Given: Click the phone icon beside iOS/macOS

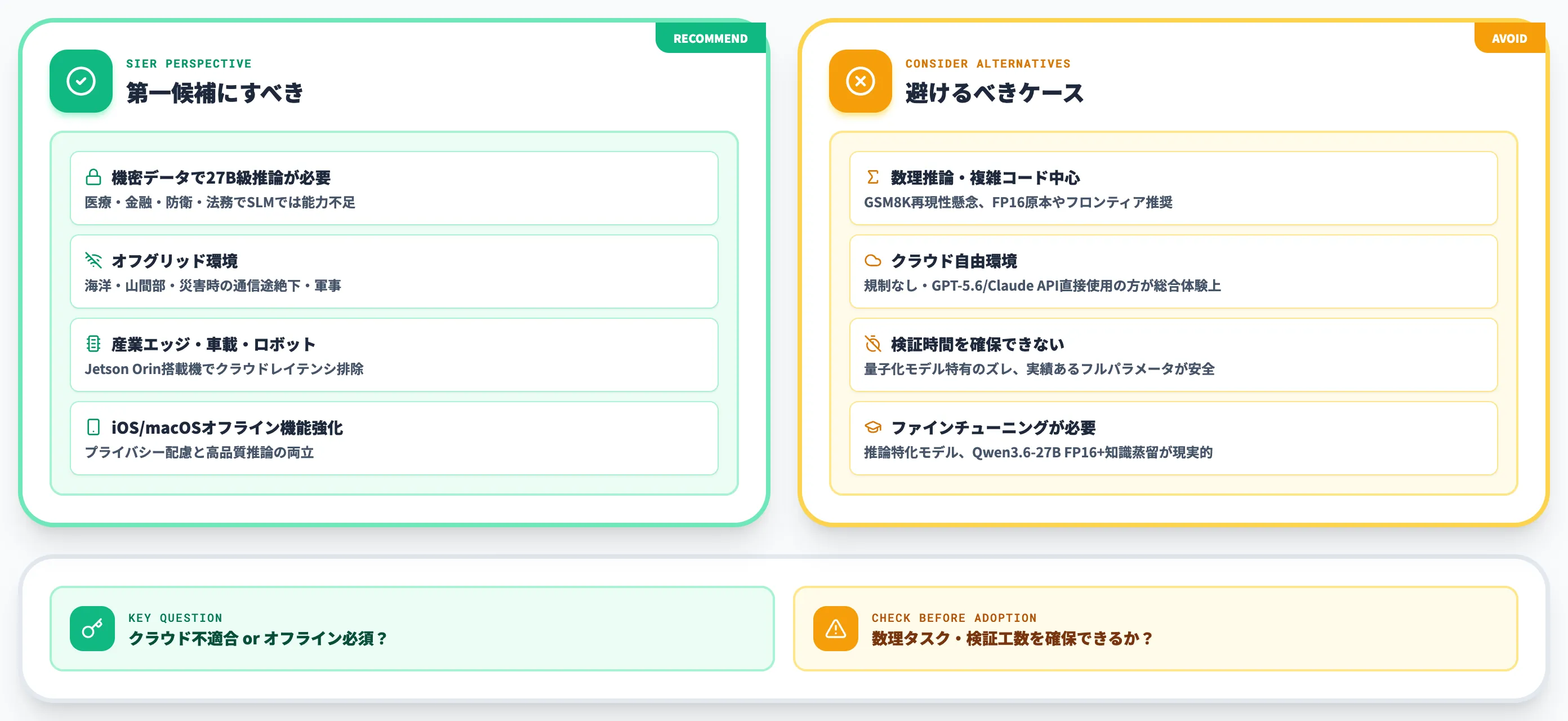Looking at the screenshot, I should (x=93, y=427).
